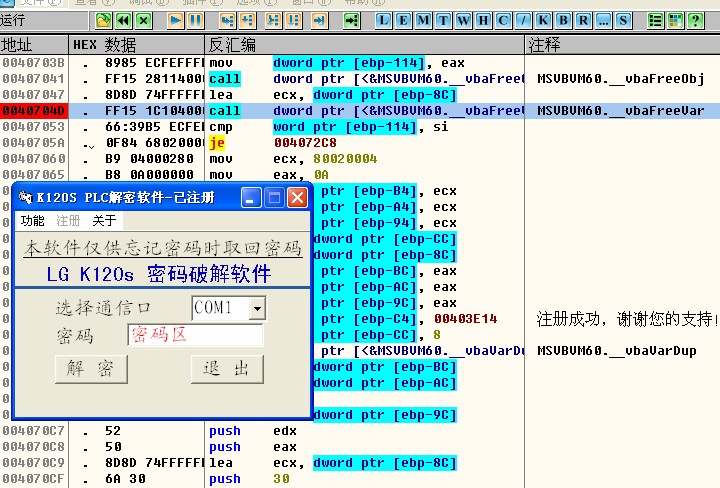The image size is (720, 488).
Task: Open Executable modules with E button
Action: click(403, 21)
